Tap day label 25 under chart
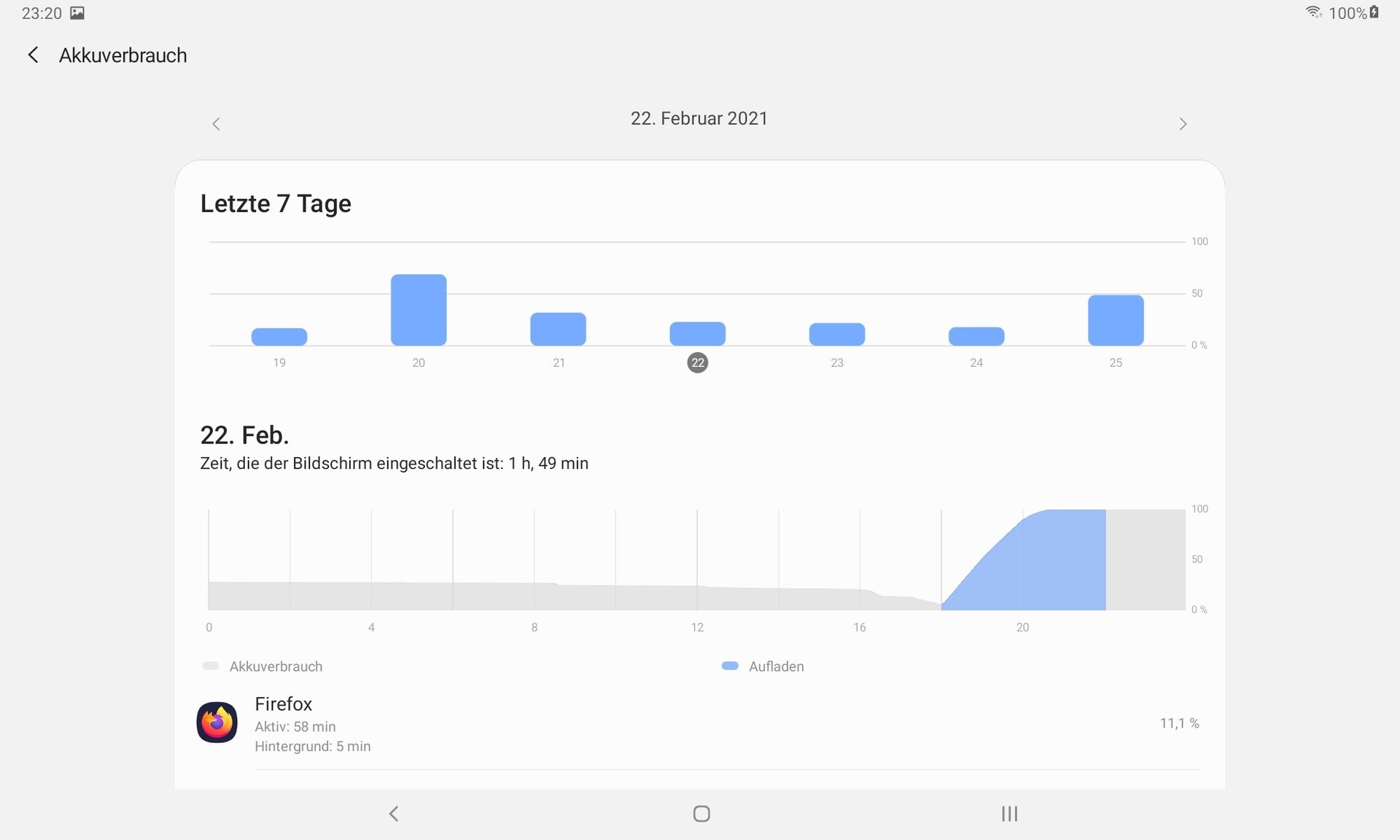This screenshot has height=840, width=1400. [1116, 362]
